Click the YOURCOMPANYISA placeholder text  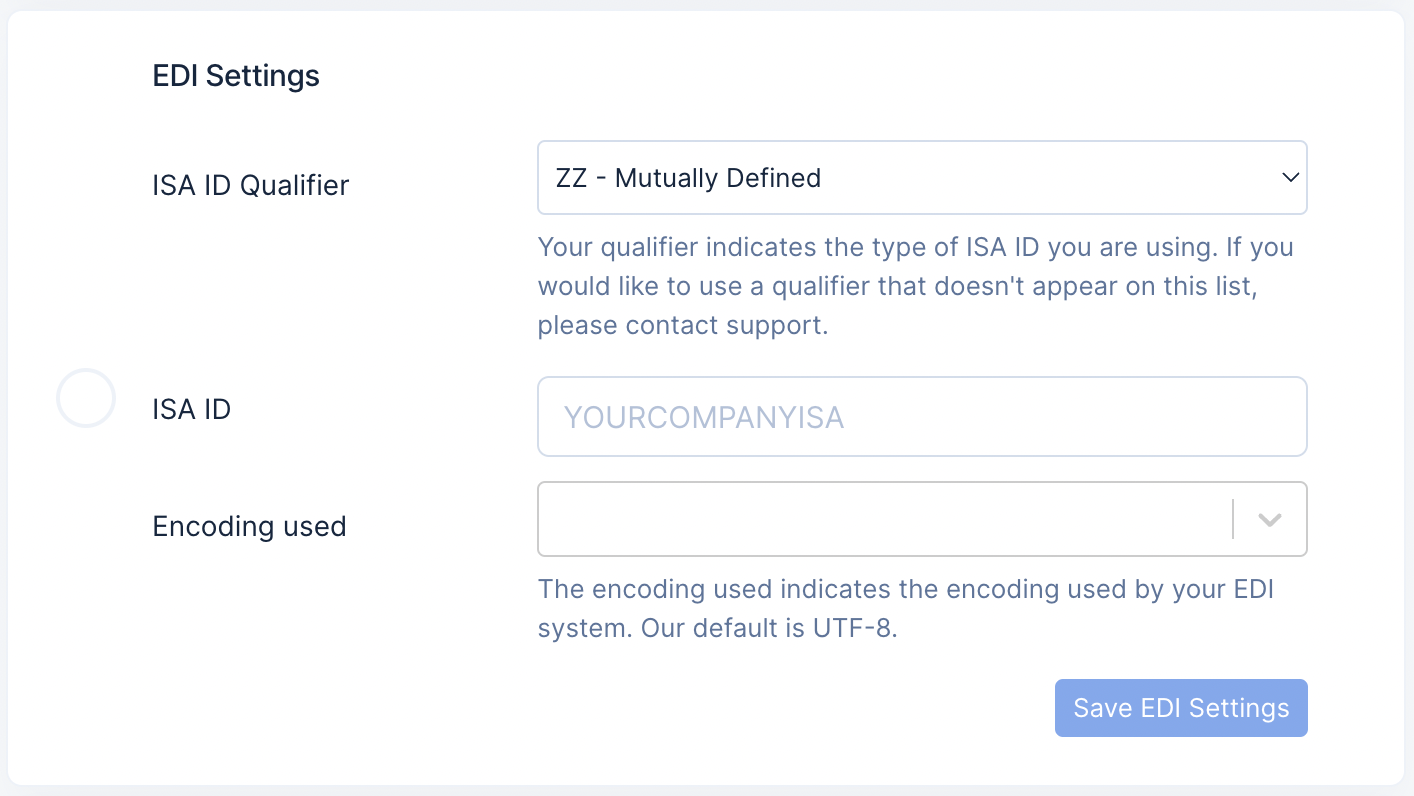pyautogui.click(x=704, y=417)
